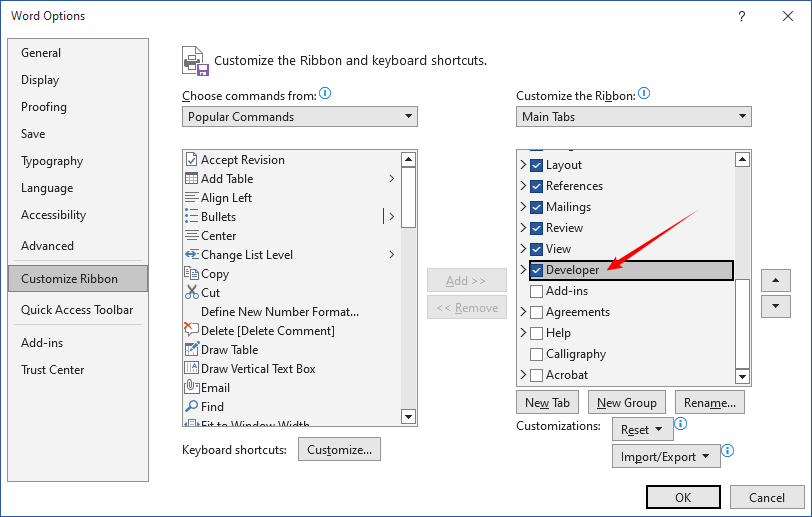Select the Accept Revision command icon
The height and width of the screenshot is (517, 812).
point(192,160)
